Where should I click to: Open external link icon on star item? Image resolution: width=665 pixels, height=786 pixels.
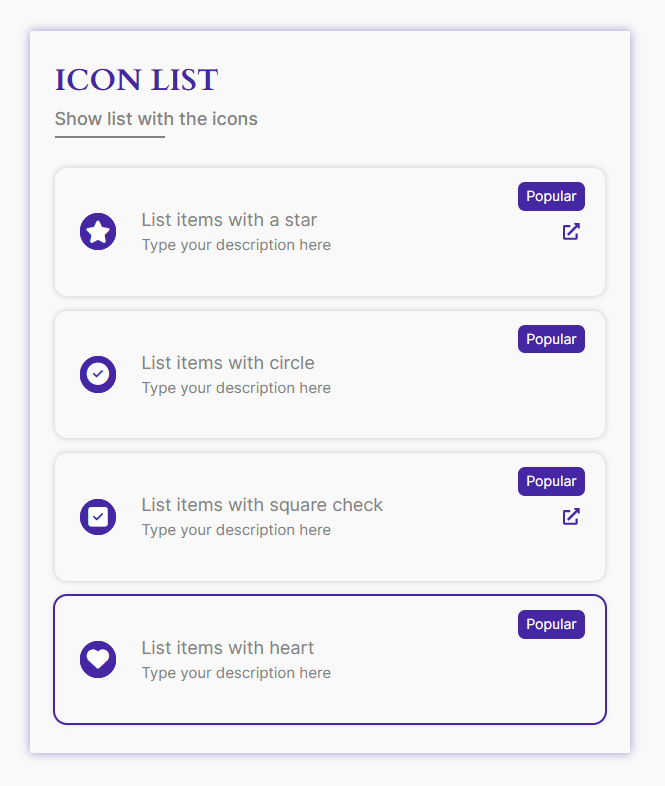(571, 232)
